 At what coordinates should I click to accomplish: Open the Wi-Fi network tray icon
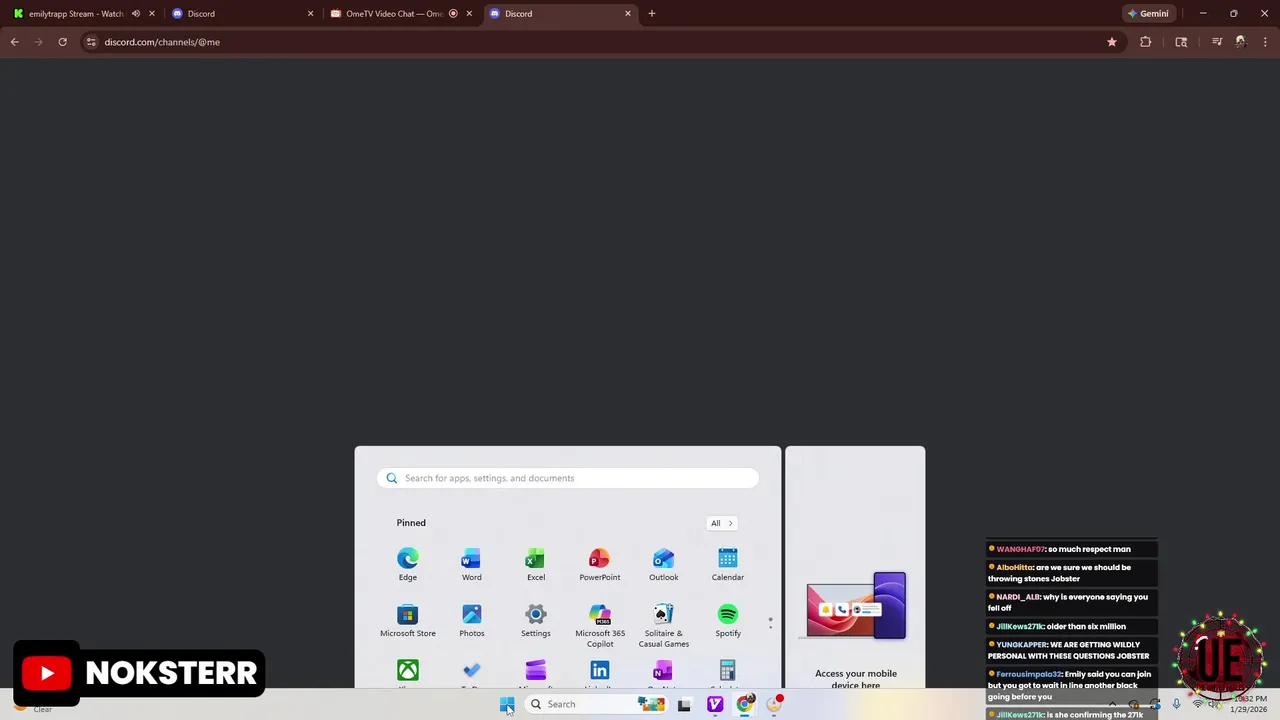[1198, 704]
